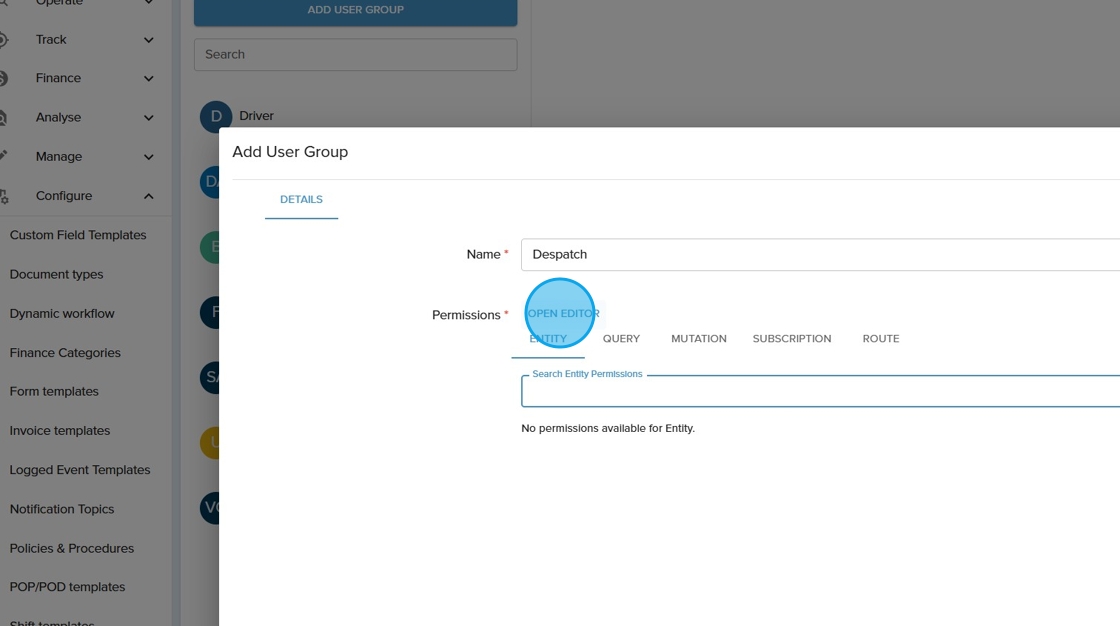Click the Configure icon in the sidebar
Viewport: 1120px width, 626px height.
(x=3, y=196)
